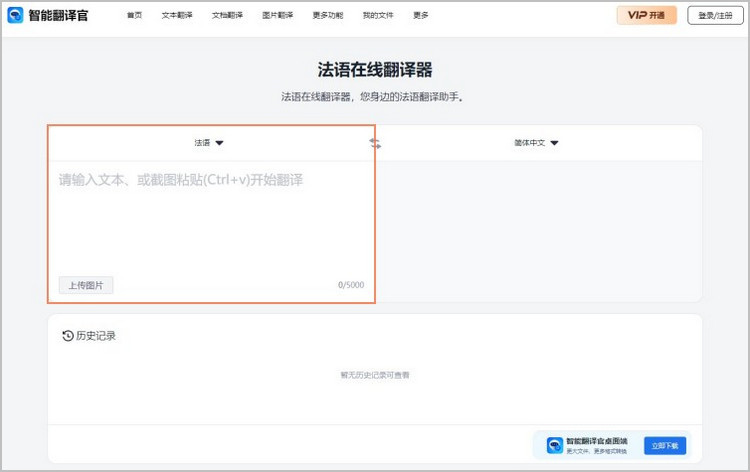Expand the 简体中文 target language dropdown
Image resolution: width=750 pixels, height=472 pixels.
(x=536, y=143)
